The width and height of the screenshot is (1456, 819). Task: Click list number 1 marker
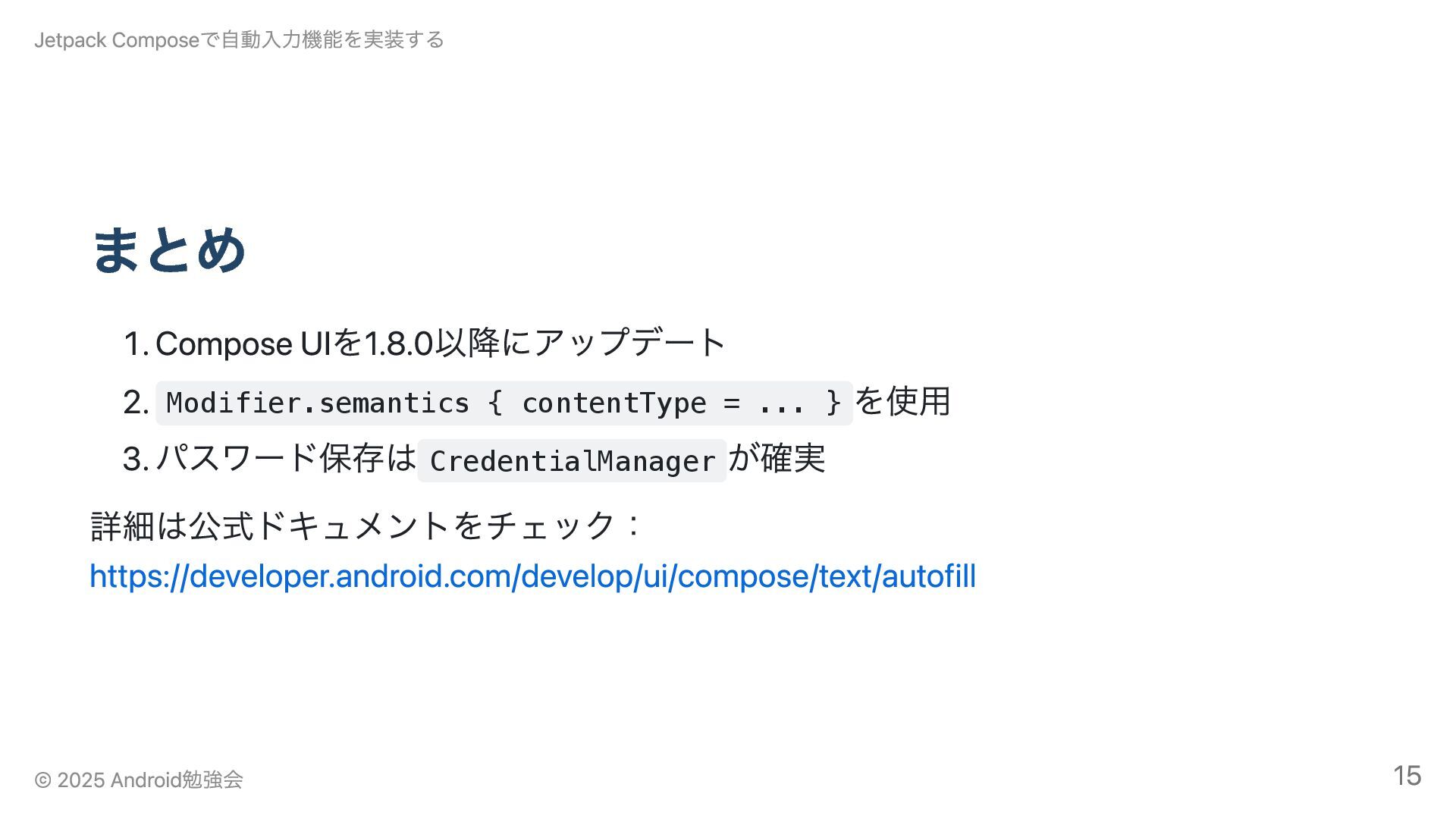136,344
